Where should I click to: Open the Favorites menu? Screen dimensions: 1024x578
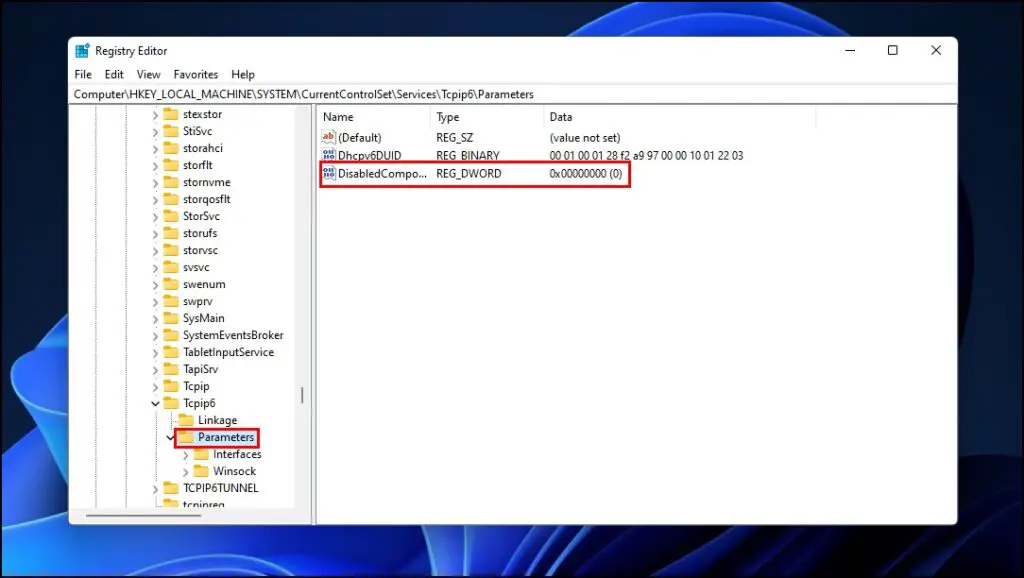(x=195, y=74)
